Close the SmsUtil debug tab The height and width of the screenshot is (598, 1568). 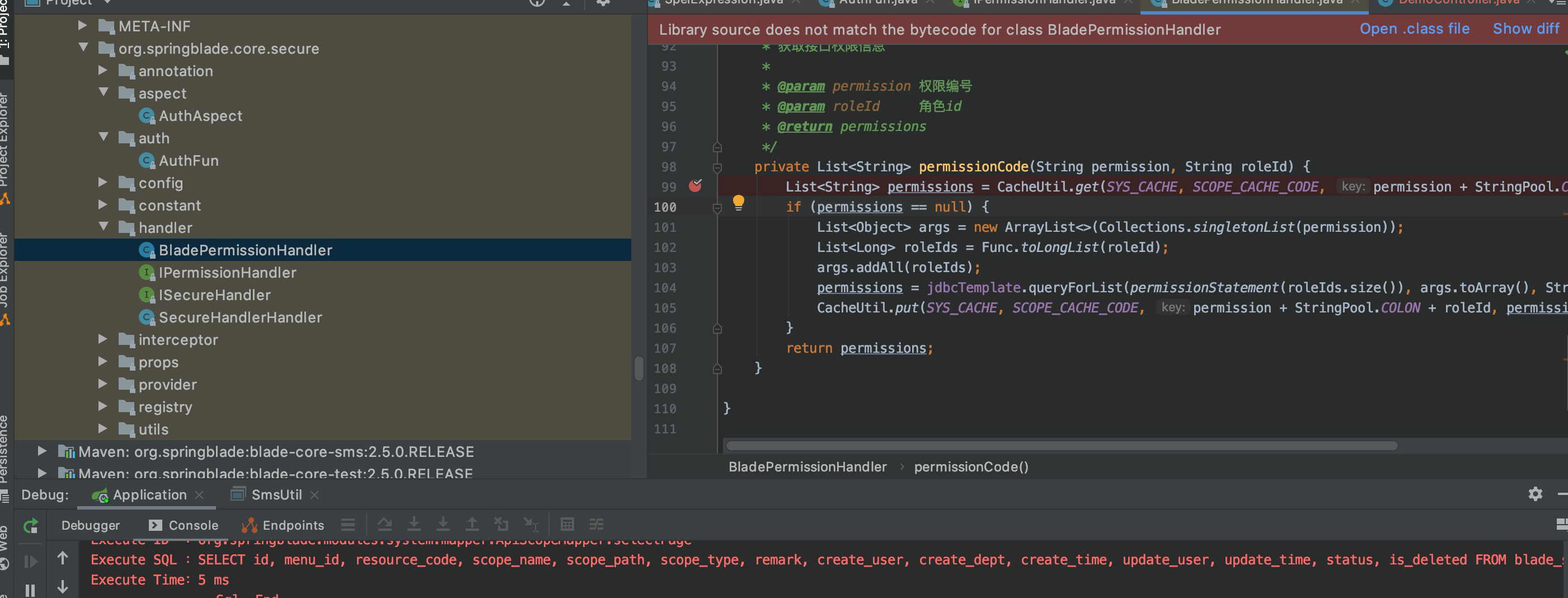(314, 495)
